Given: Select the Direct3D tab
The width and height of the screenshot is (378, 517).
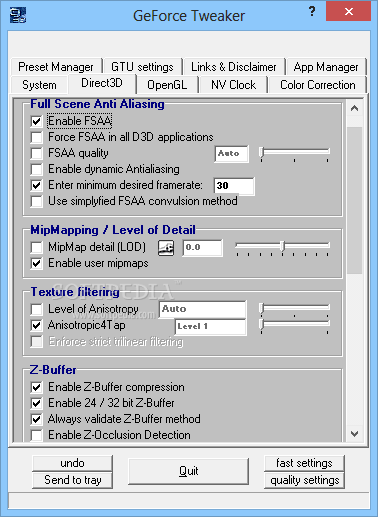Looking at the screenshot, I should click(102, 83).
